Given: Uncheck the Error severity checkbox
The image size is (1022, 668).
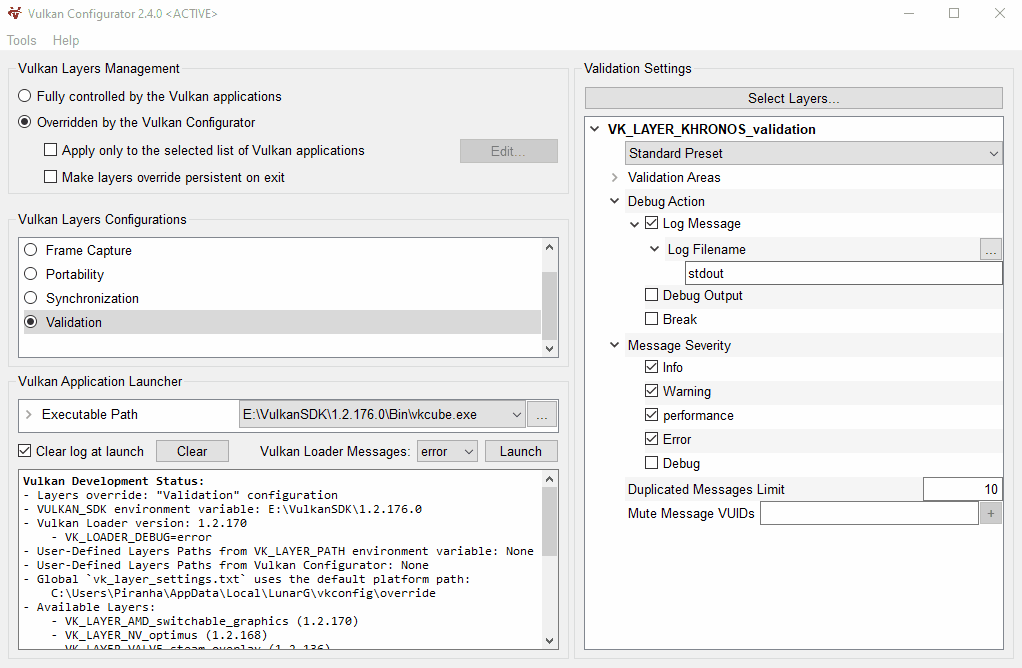Looking at the screenshot, I should point(651,439).
